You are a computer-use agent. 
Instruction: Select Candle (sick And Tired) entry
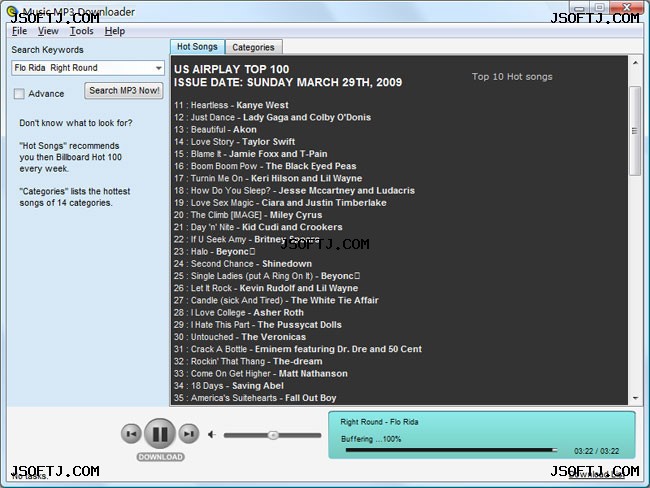pos(276,301)
